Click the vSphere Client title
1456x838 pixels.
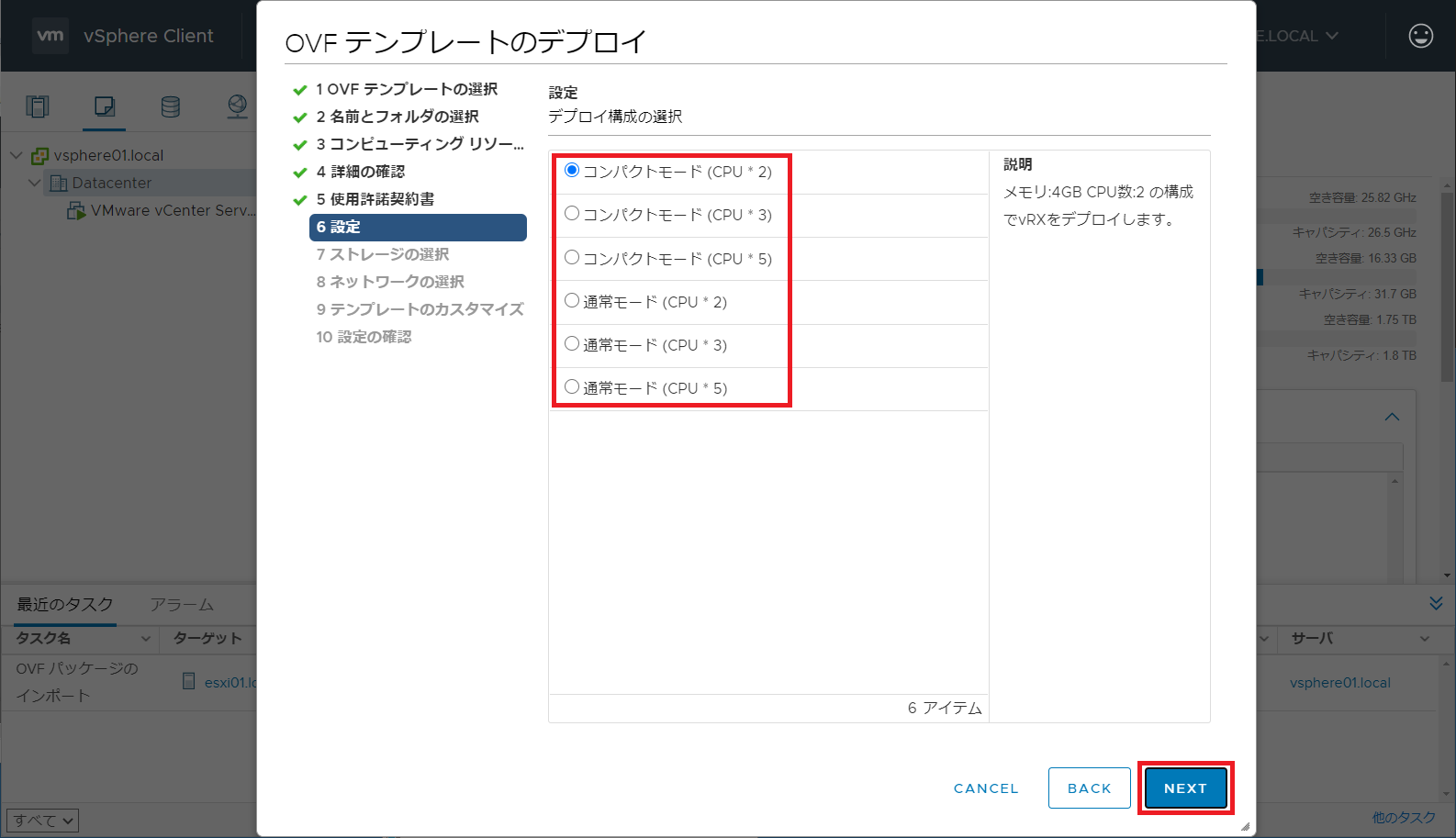149,36
